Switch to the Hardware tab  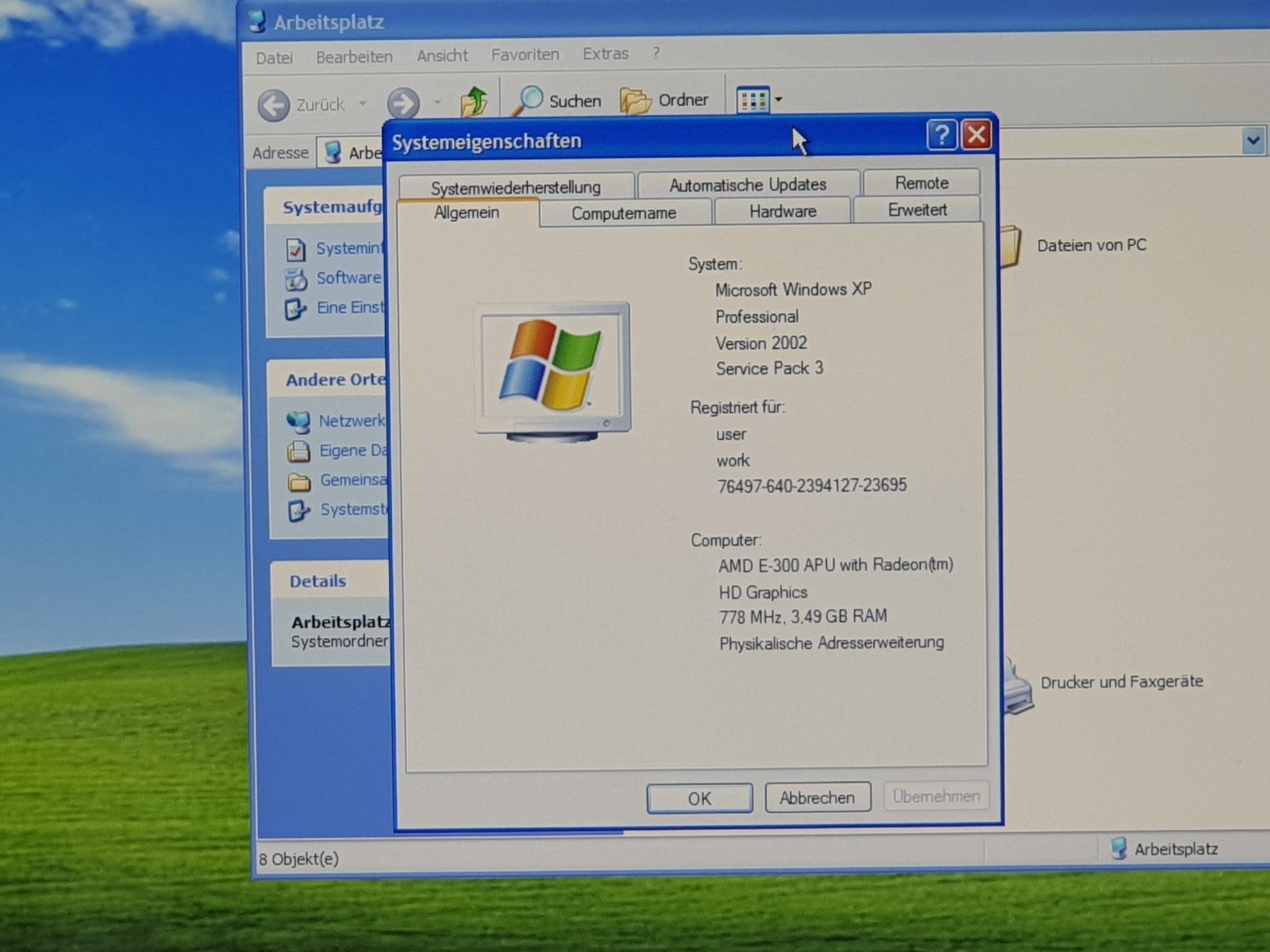[x=783, y=212]
